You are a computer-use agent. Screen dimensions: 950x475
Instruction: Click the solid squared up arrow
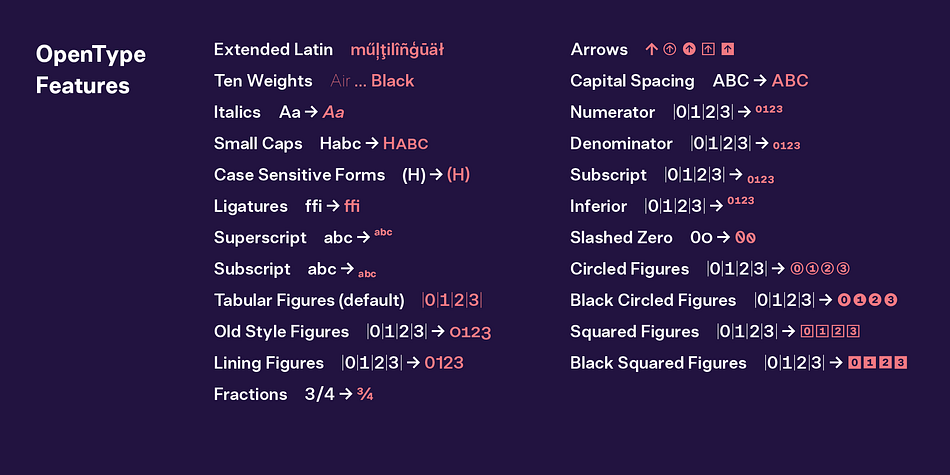pos(728,50)
